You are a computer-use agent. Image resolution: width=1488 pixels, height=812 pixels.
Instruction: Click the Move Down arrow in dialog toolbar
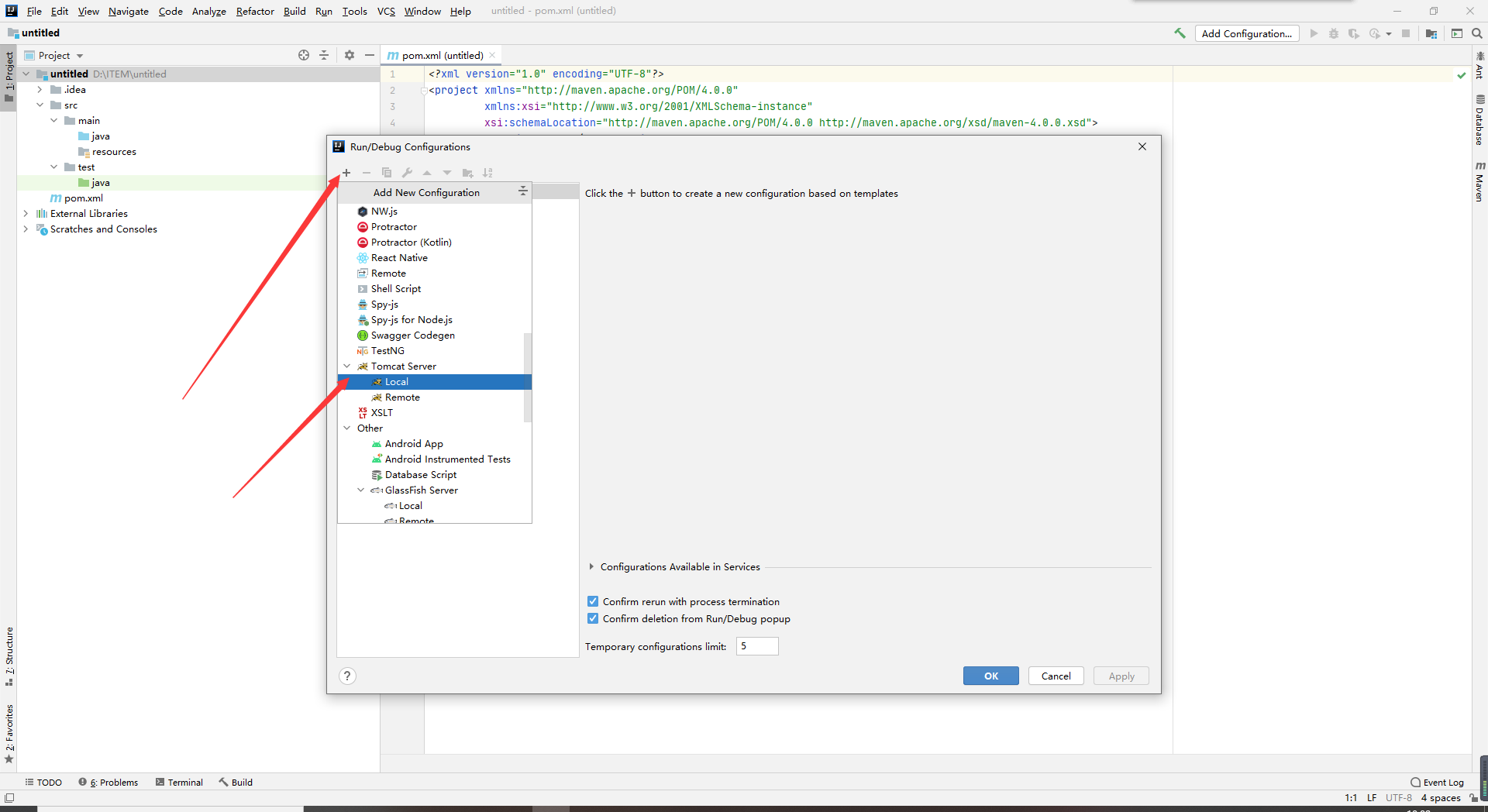[x=447, y=173]
